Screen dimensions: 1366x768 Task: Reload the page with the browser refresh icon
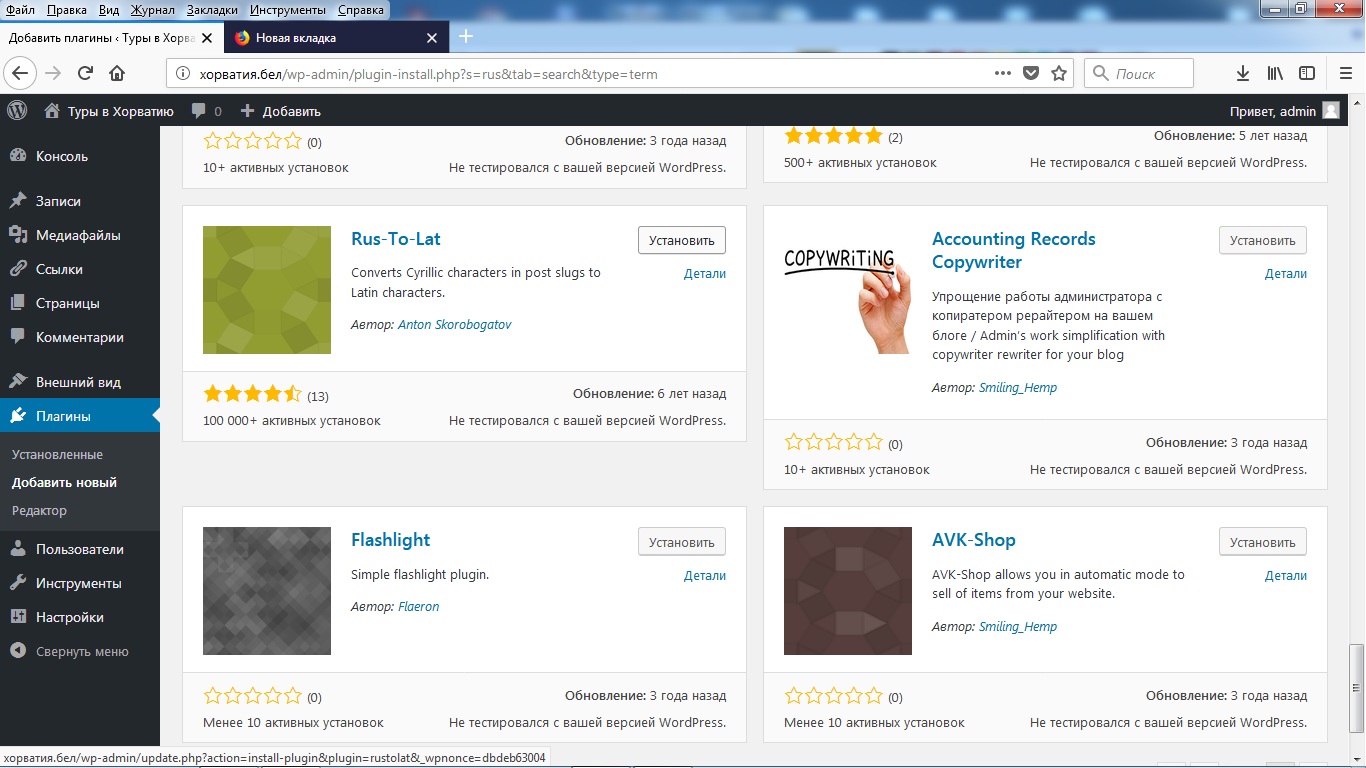point(85,73)
